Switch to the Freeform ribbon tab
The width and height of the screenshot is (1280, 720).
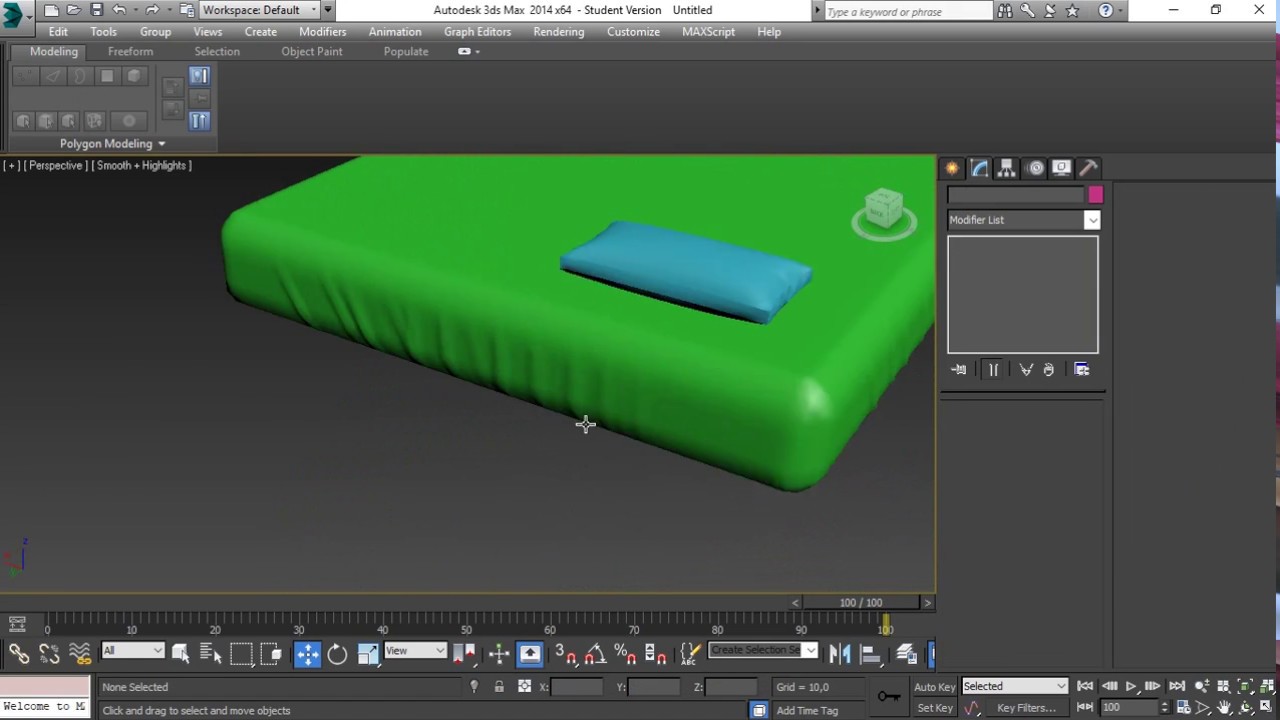pos(131,52)
